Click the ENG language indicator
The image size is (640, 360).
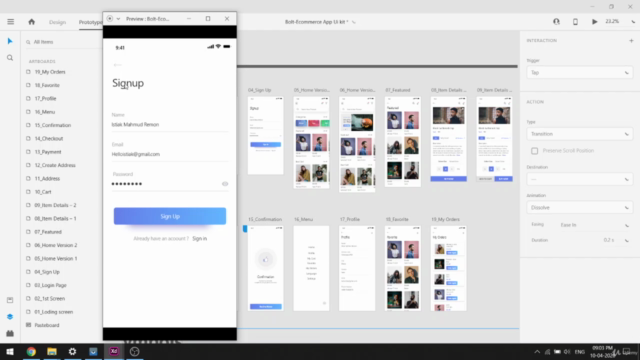(x=580, y=352)
